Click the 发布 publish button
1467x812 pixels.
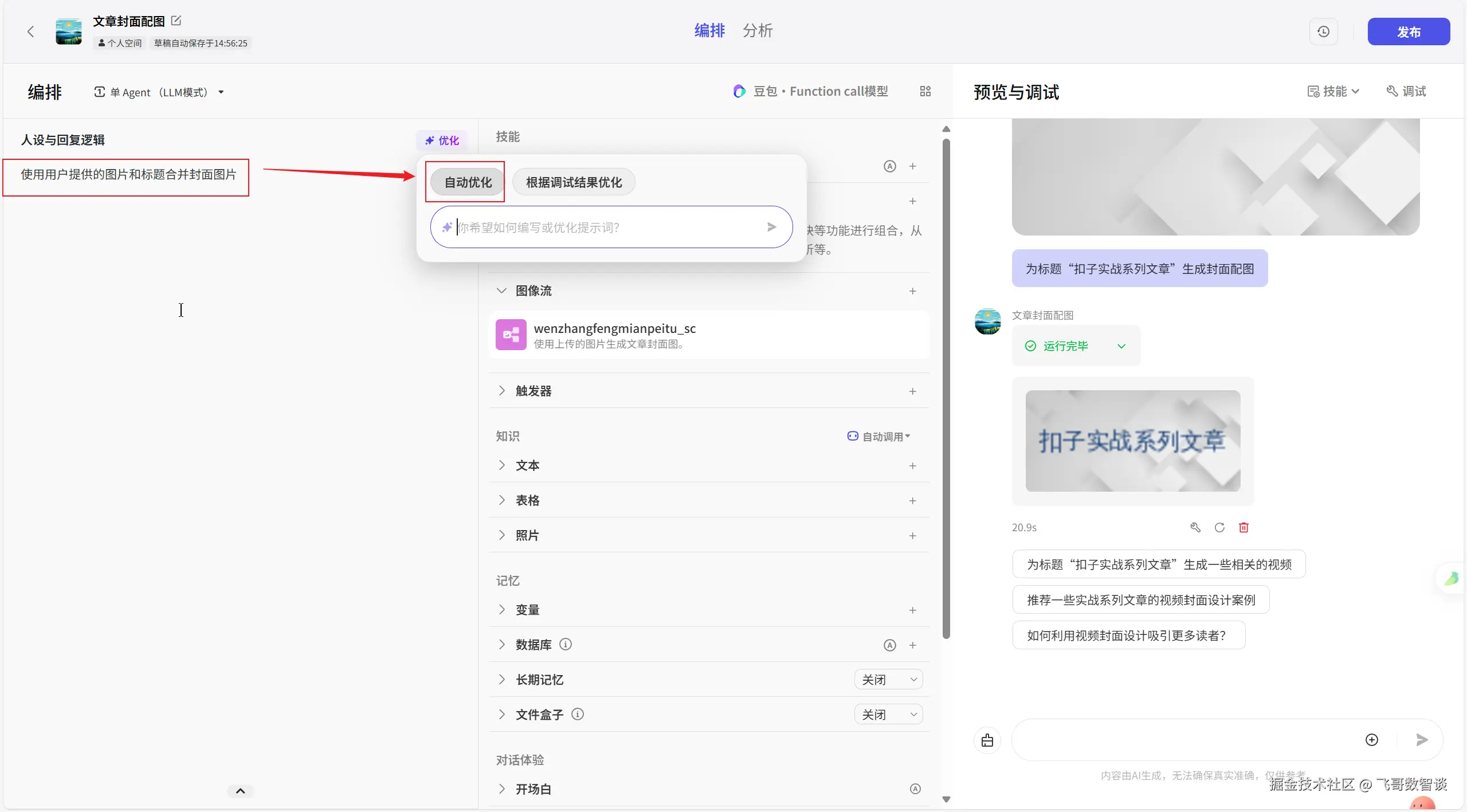tap(1408, 32)
